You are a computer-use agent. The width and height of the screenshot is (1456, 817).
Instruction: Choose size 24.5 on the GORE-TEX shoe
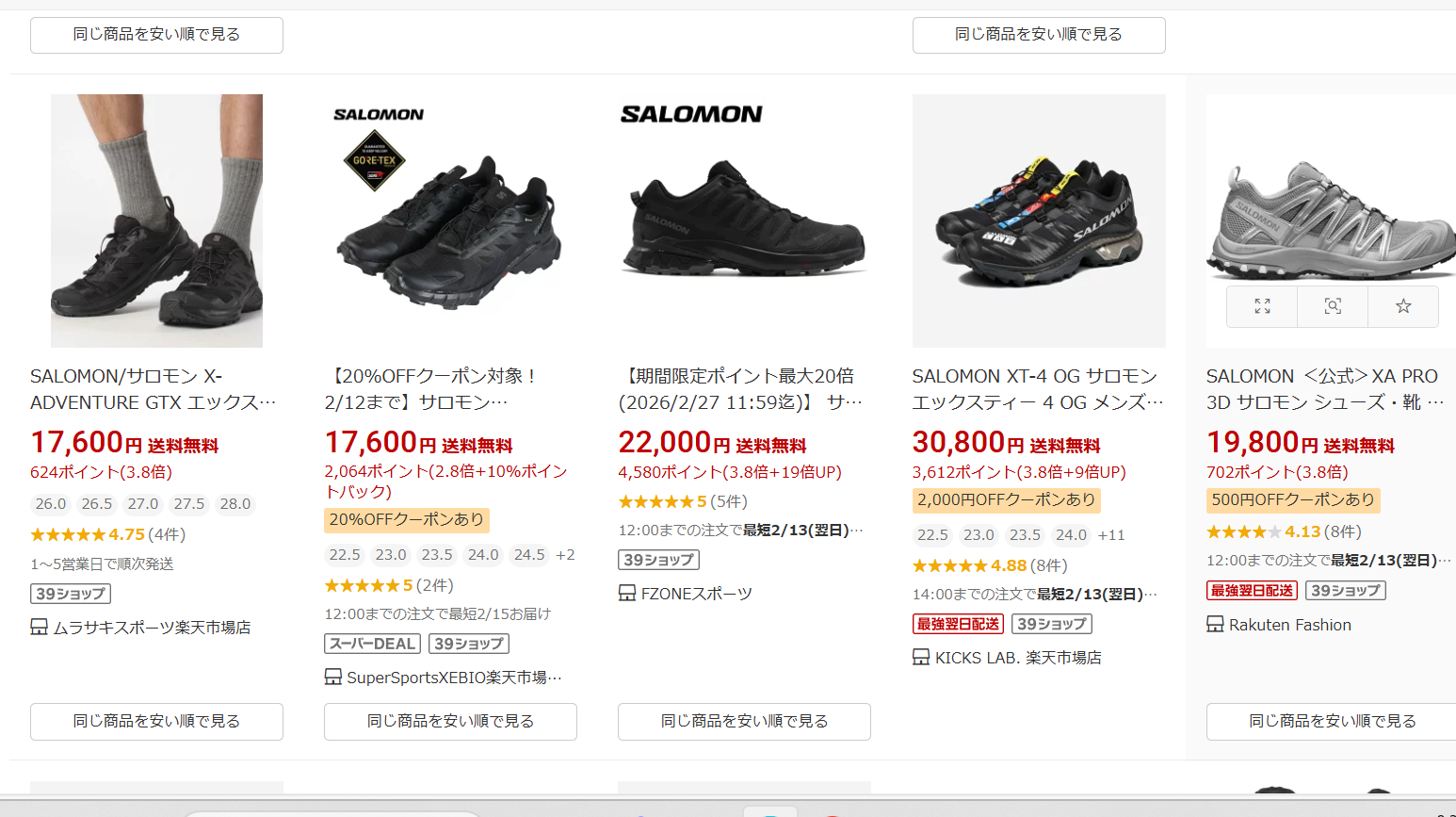pyautogui.click(x=529, y=555)
